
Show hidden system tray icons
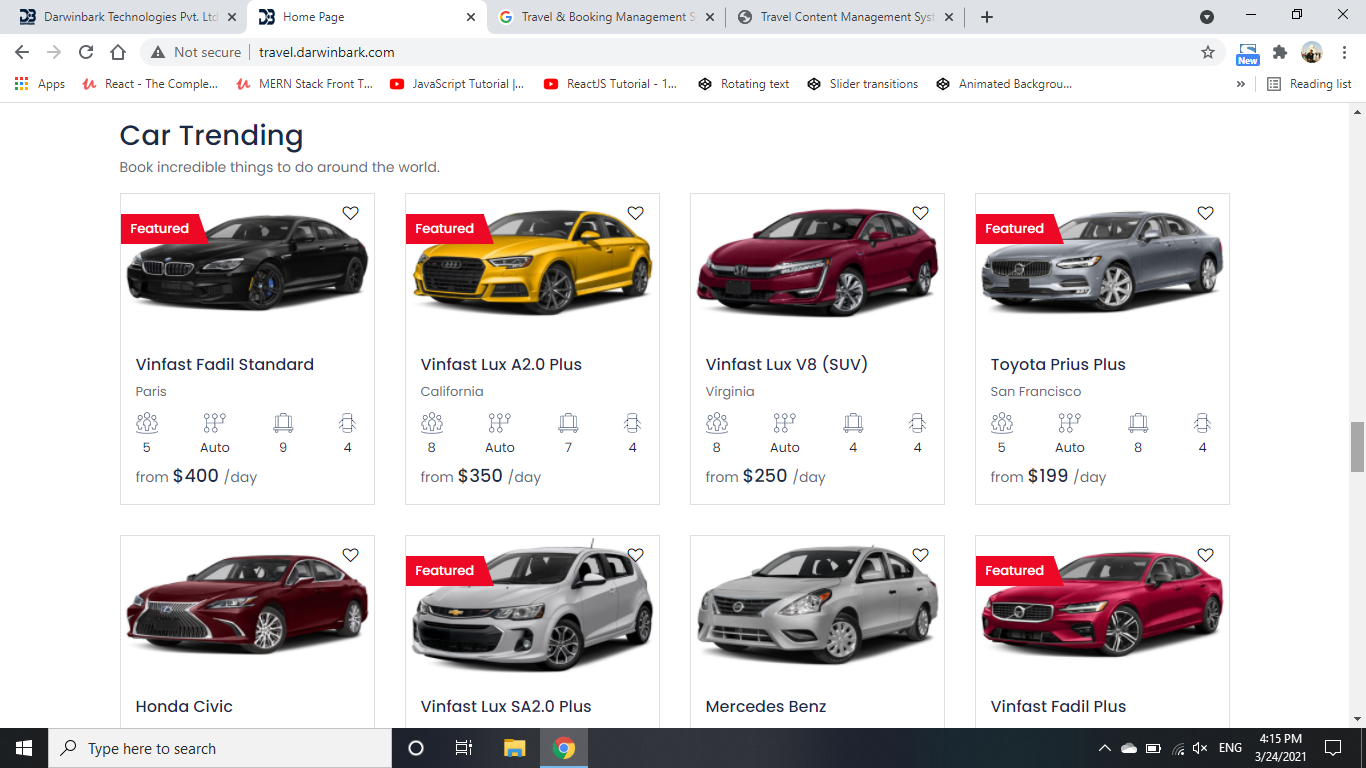pyautogui.click(x=1104, y=748)
